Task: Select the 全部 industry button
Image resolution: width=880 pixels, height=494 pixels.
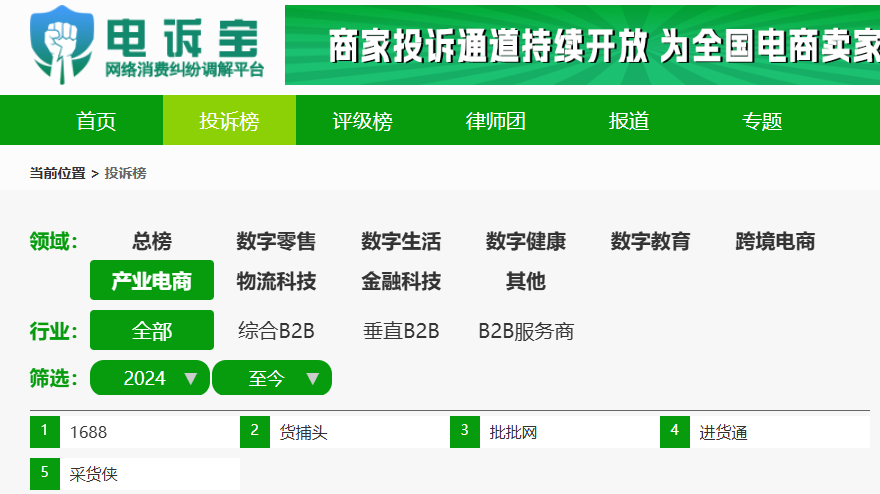Action: [152, 330]
